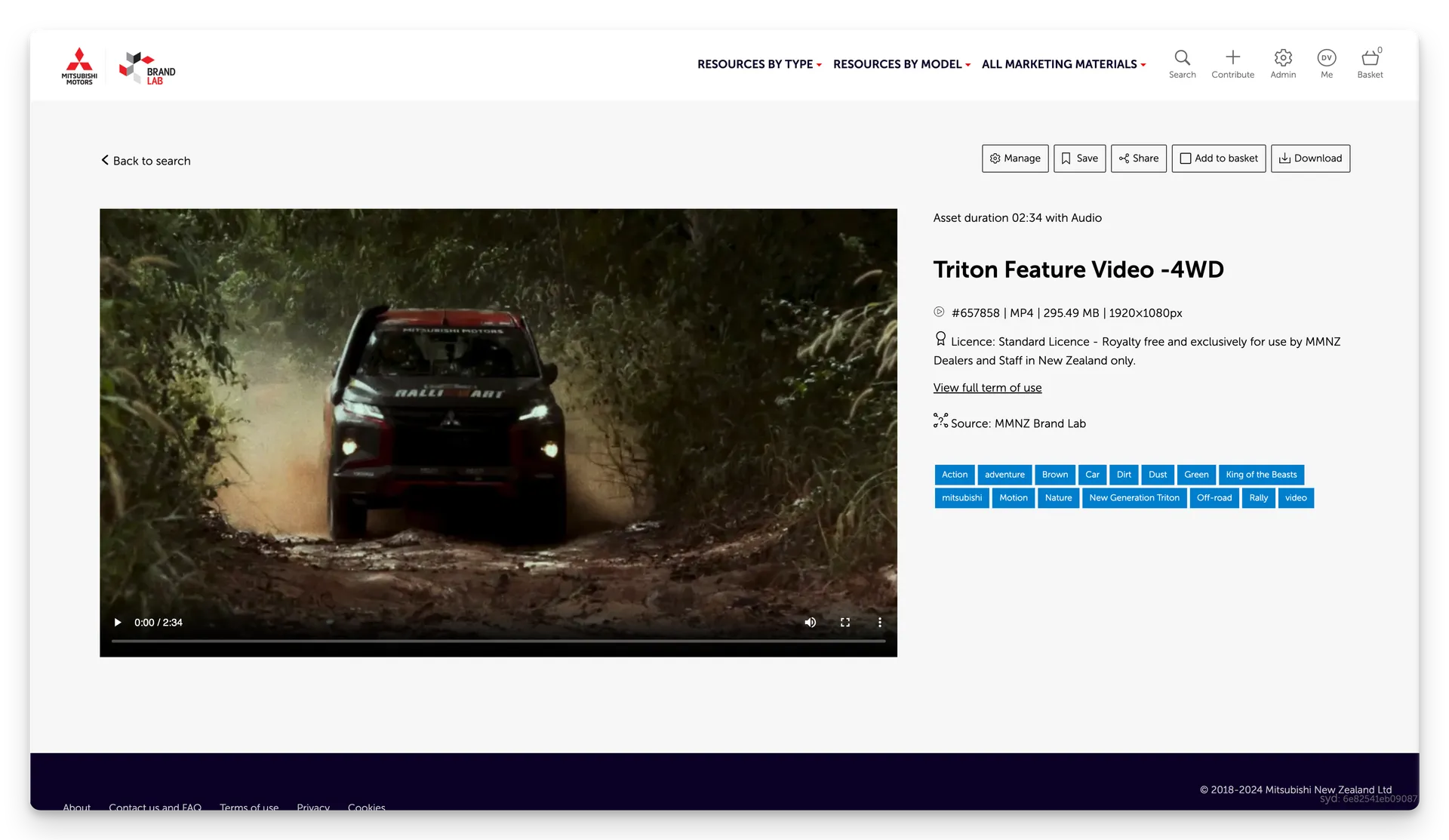1449x840 pixels.
Task: Mute the video audio
Action: [810, 622]
